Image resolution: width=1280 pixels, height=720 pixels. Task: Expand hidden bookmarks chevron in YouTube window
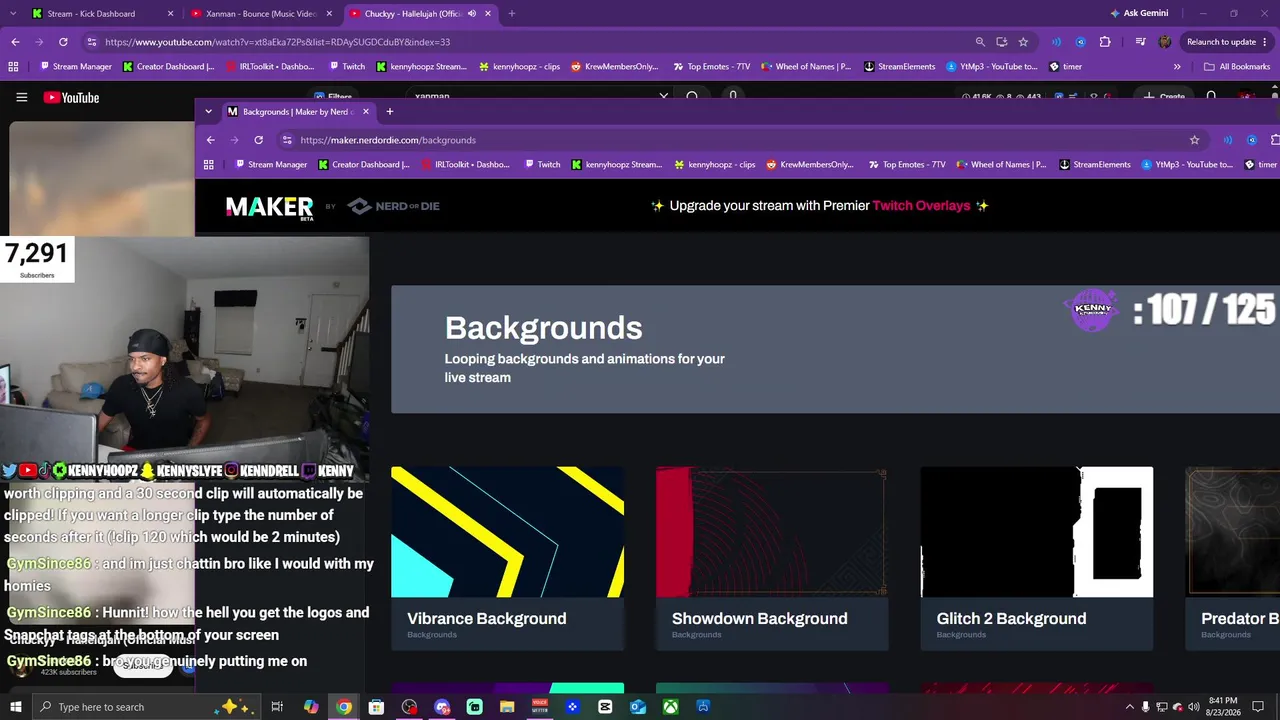click(x=1177, y=67)
